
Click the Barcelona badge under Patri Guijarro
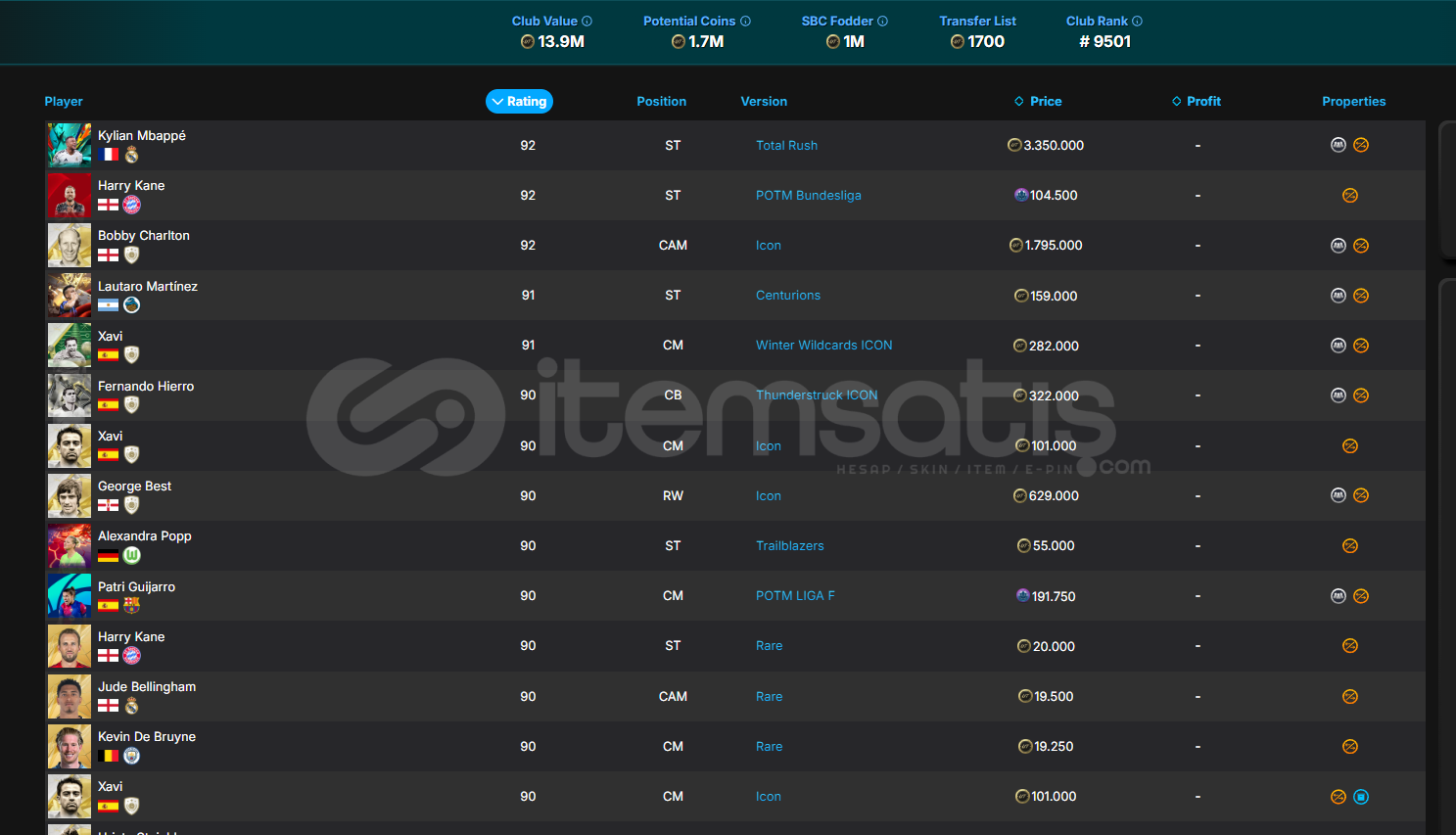point(131,605)
